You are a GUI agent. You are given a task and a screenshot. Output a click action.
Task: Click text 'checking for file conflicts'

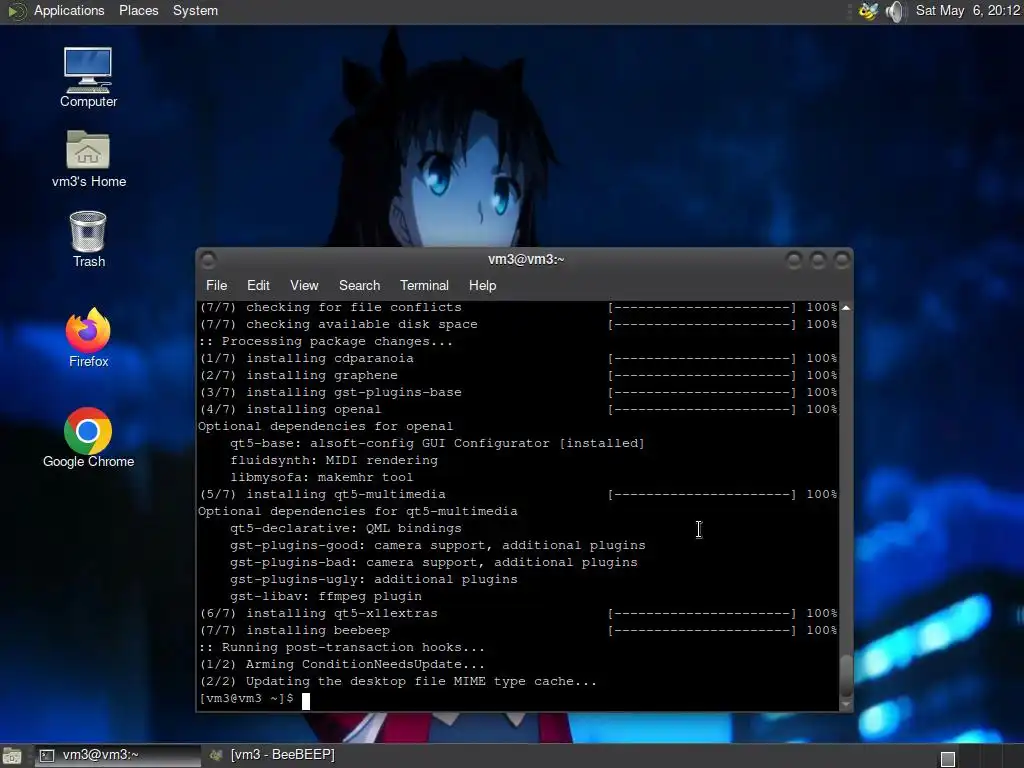click(x=354, y=308)
